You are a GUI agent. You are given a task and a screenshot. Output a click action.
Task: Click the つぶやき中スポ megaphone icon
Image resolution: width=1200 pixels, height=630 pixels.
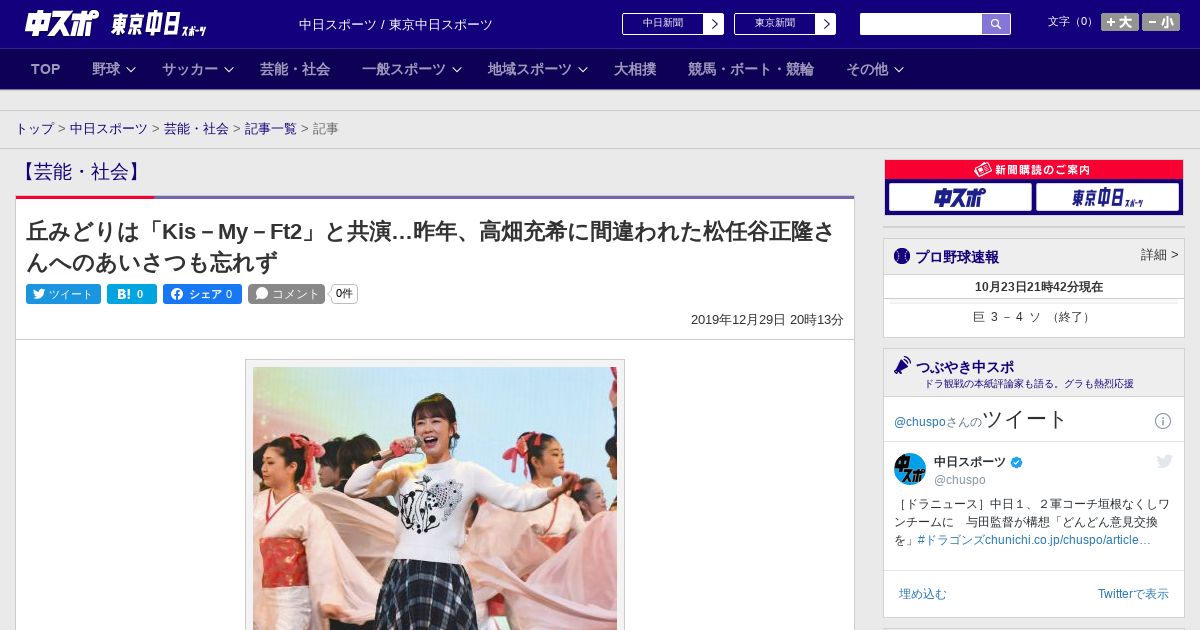point(903,366)
